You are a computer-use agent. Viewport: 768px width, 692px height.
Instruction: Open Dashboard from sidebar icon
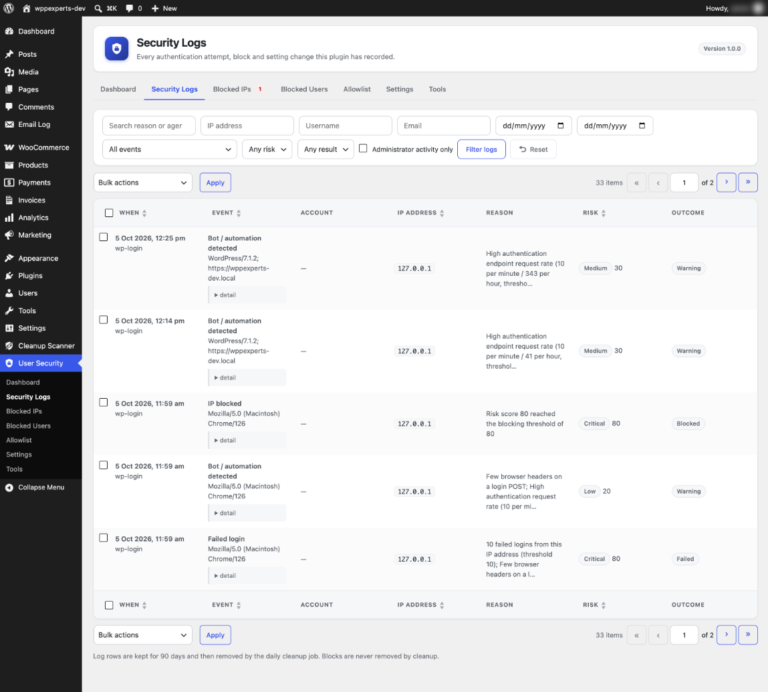(x=9, y=31)
